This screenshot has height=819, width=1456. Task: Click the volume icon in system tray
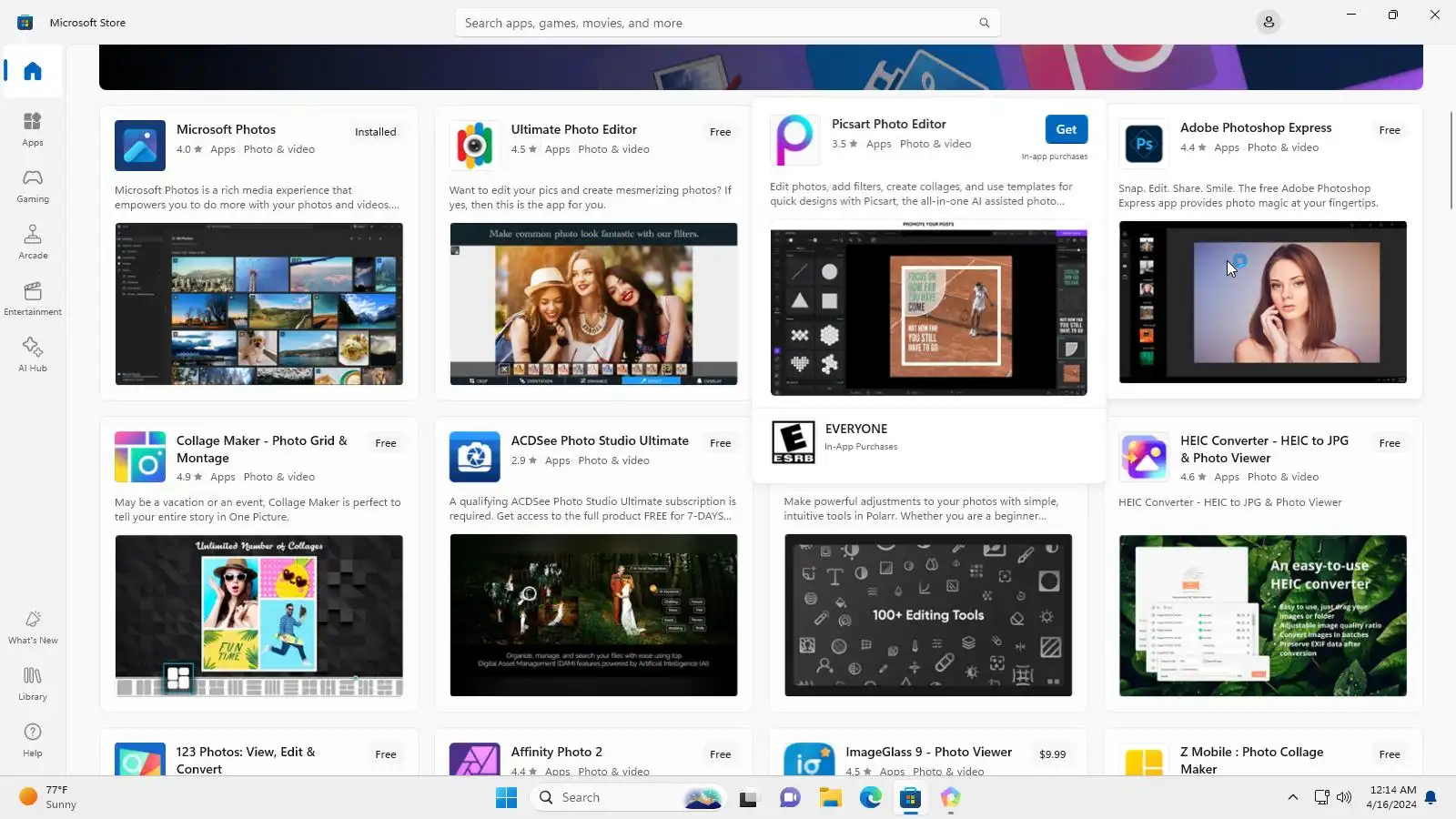pos(1345,798)
